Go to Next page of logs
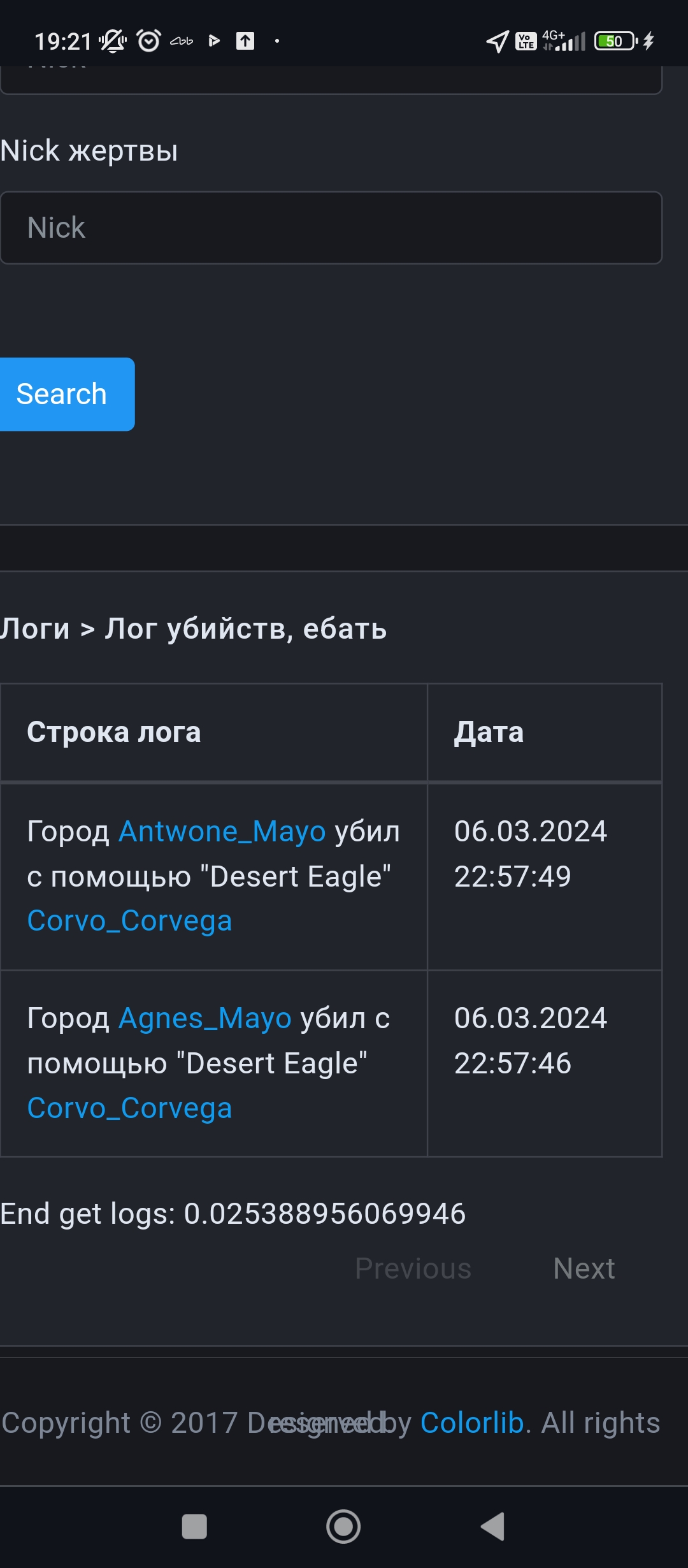Image resolution: width=688 pixels, height=1568 pixels. pyautogui.click(x=584, y=1268)
